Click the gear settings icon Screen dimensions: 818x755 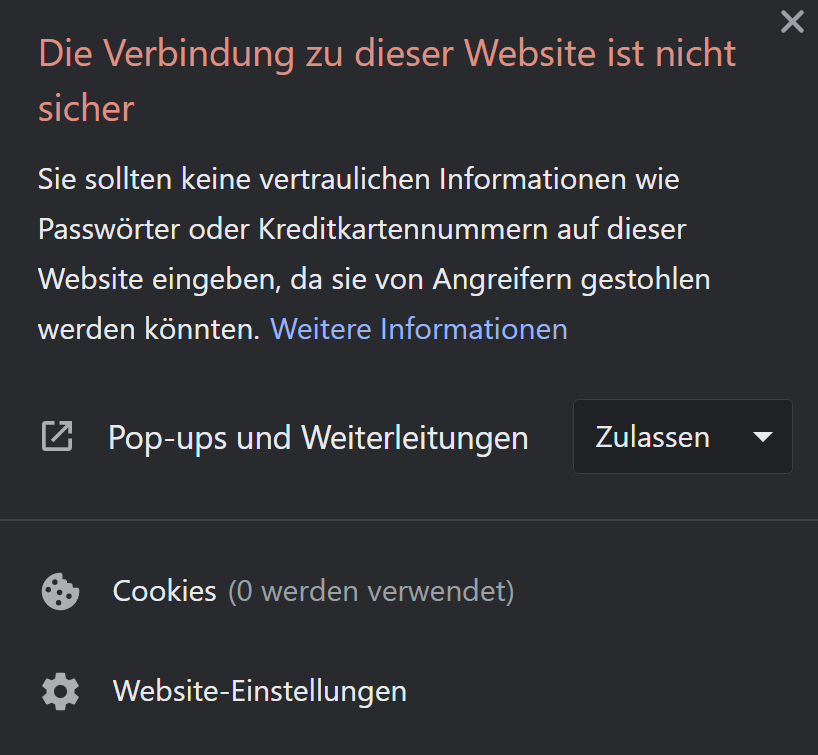coord(61,691)
